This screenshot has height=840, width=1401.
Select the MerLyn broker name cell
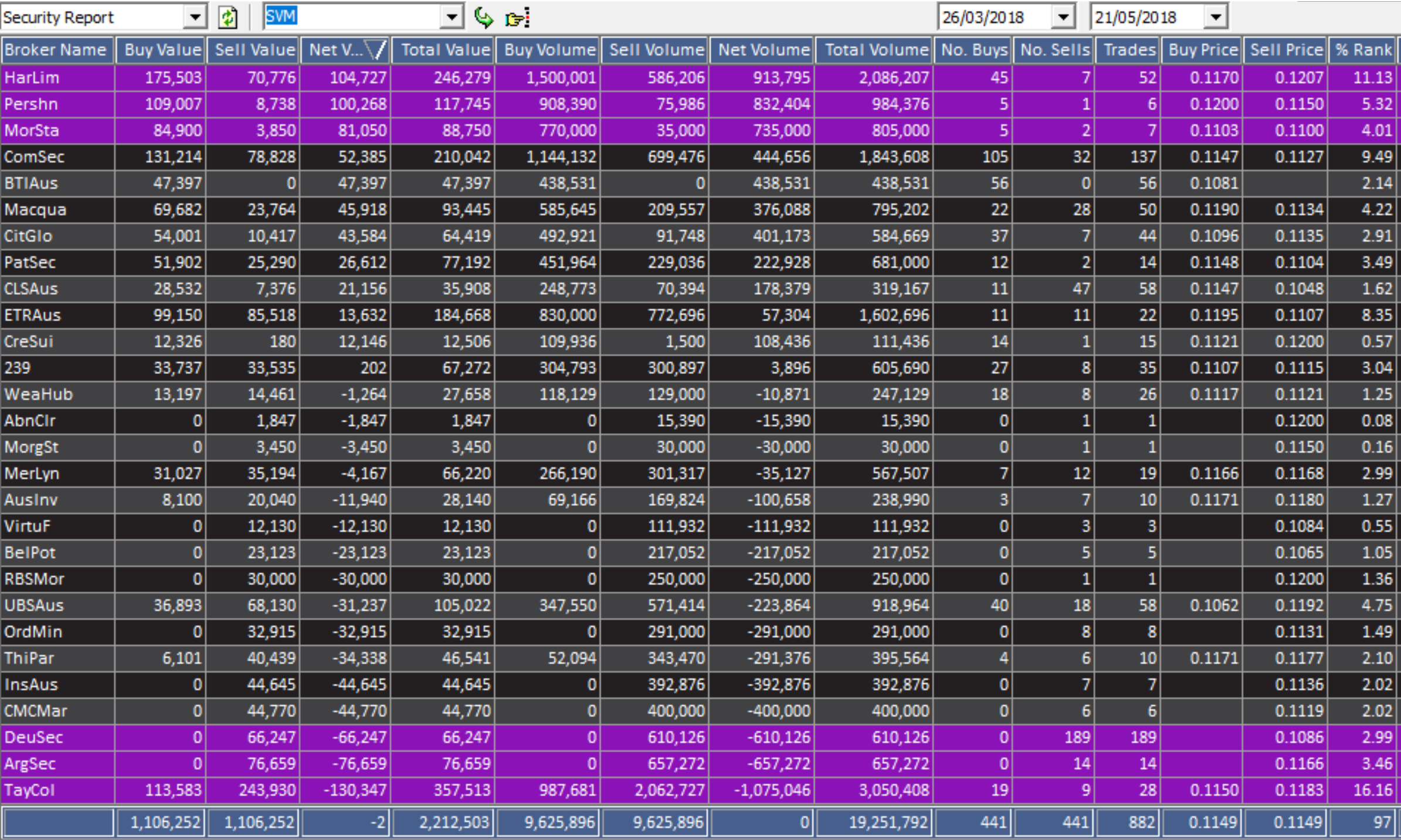tap(57, 473)
